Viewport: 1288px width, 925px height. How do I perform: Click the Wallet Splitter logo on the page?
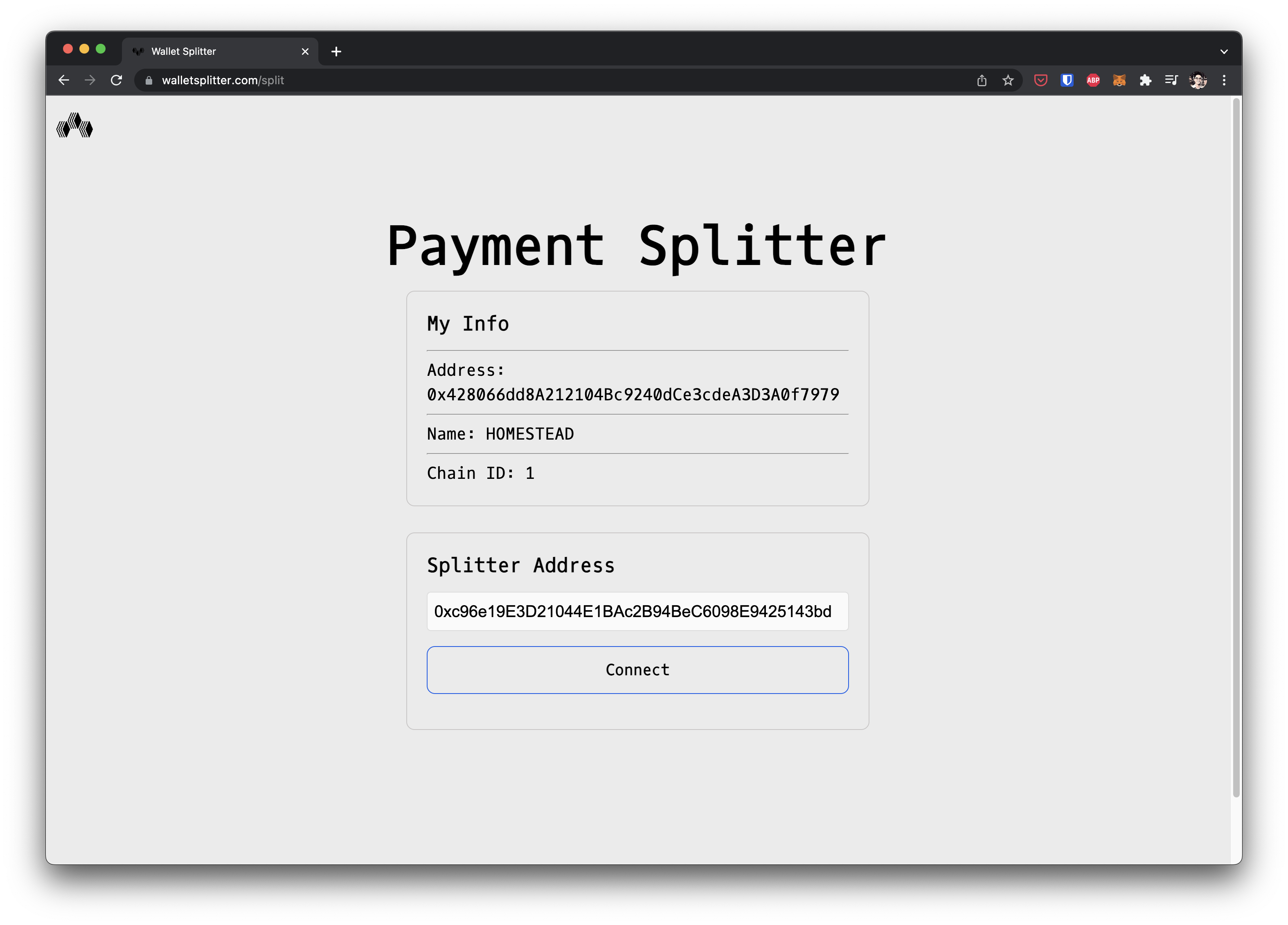[74, 125]
